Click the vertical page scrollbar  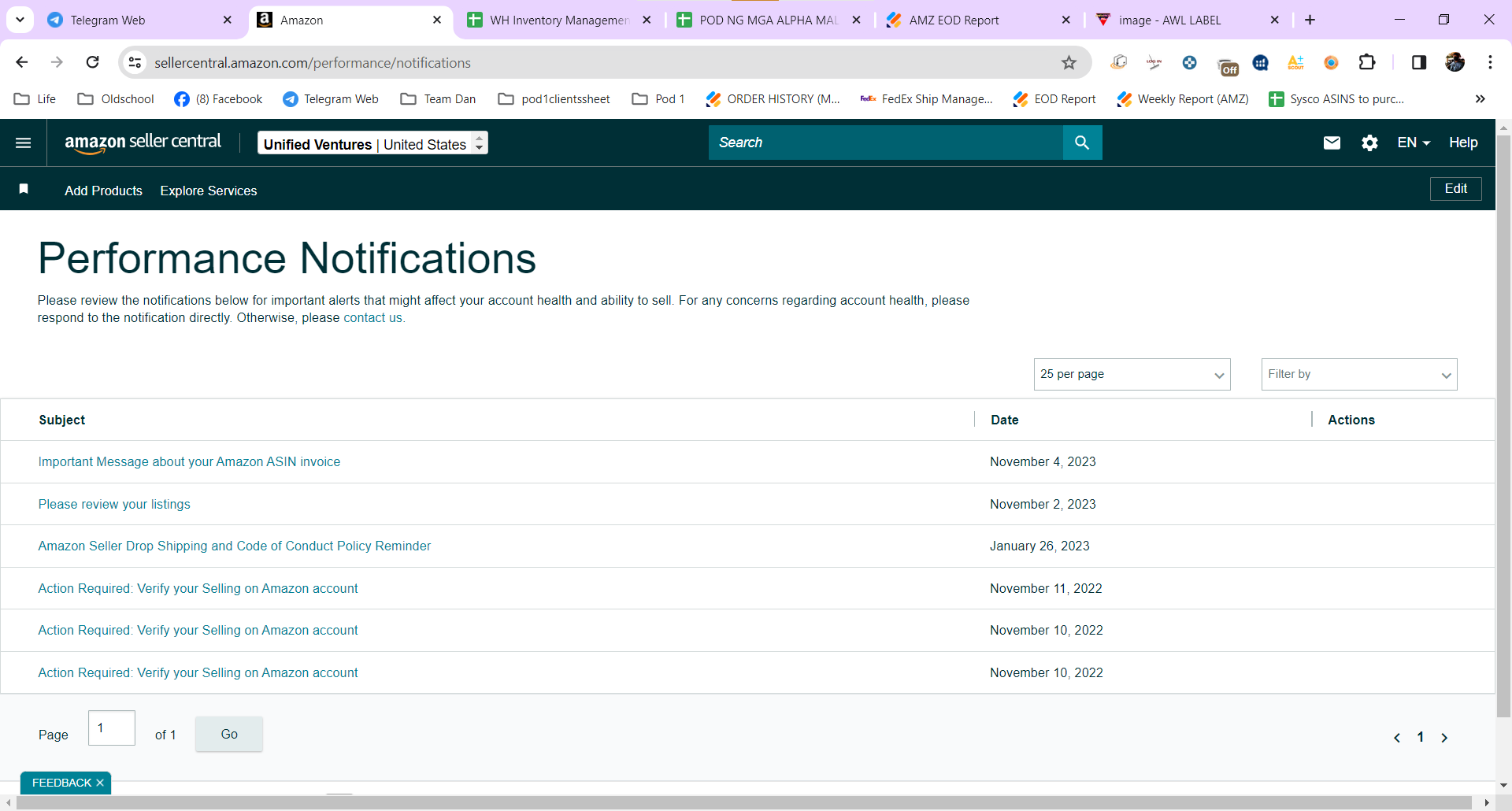click(1503, 425)
